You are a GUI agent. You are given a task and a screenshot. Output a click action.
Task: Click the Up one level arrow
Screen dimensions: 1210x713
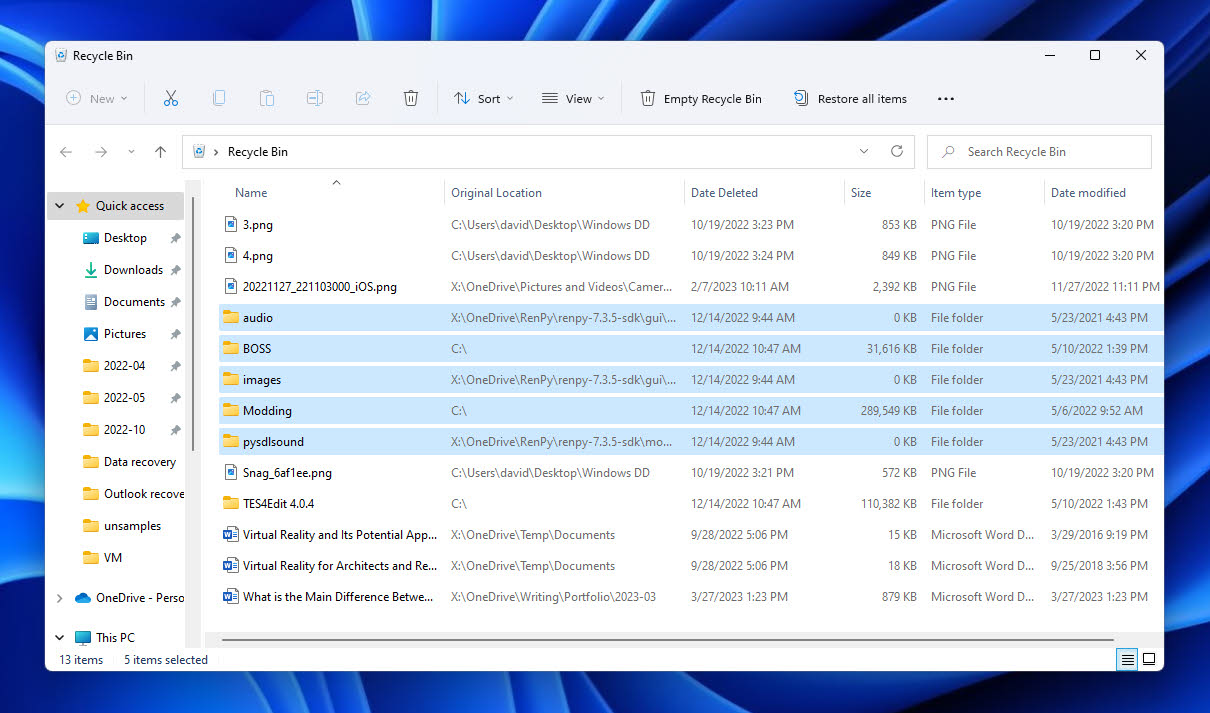[x=160, y=152]
